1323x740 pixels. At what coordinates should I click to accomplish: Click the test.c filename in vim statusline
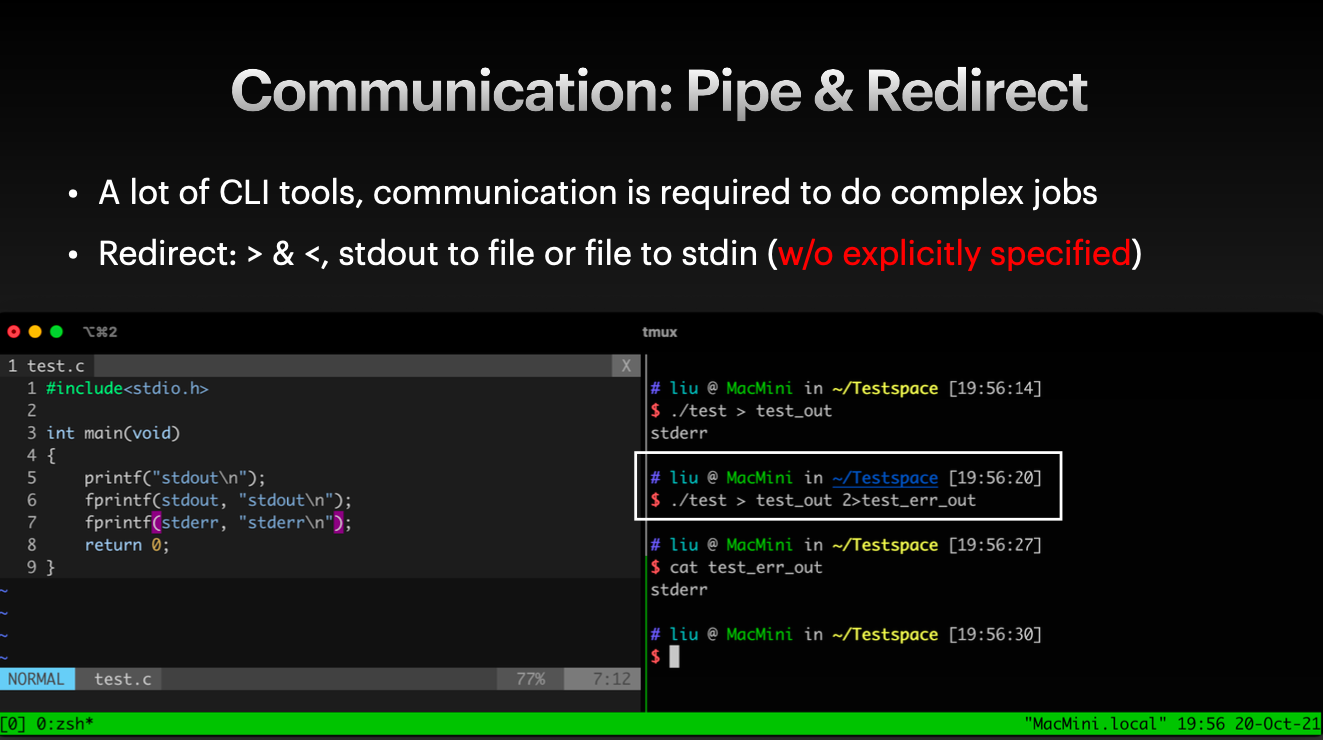click(122, 679)
